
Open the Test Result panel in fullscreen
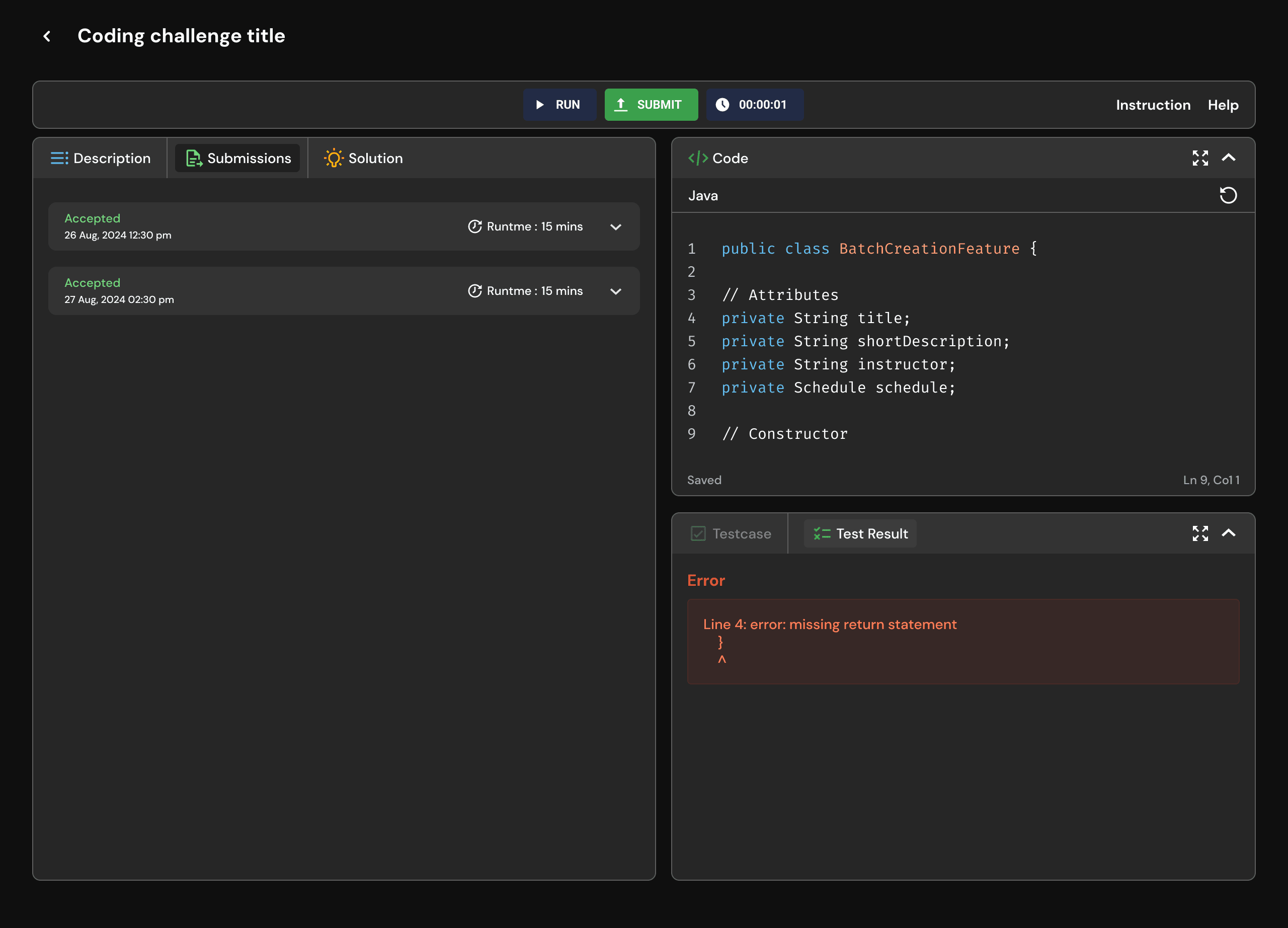point(1200,533)
